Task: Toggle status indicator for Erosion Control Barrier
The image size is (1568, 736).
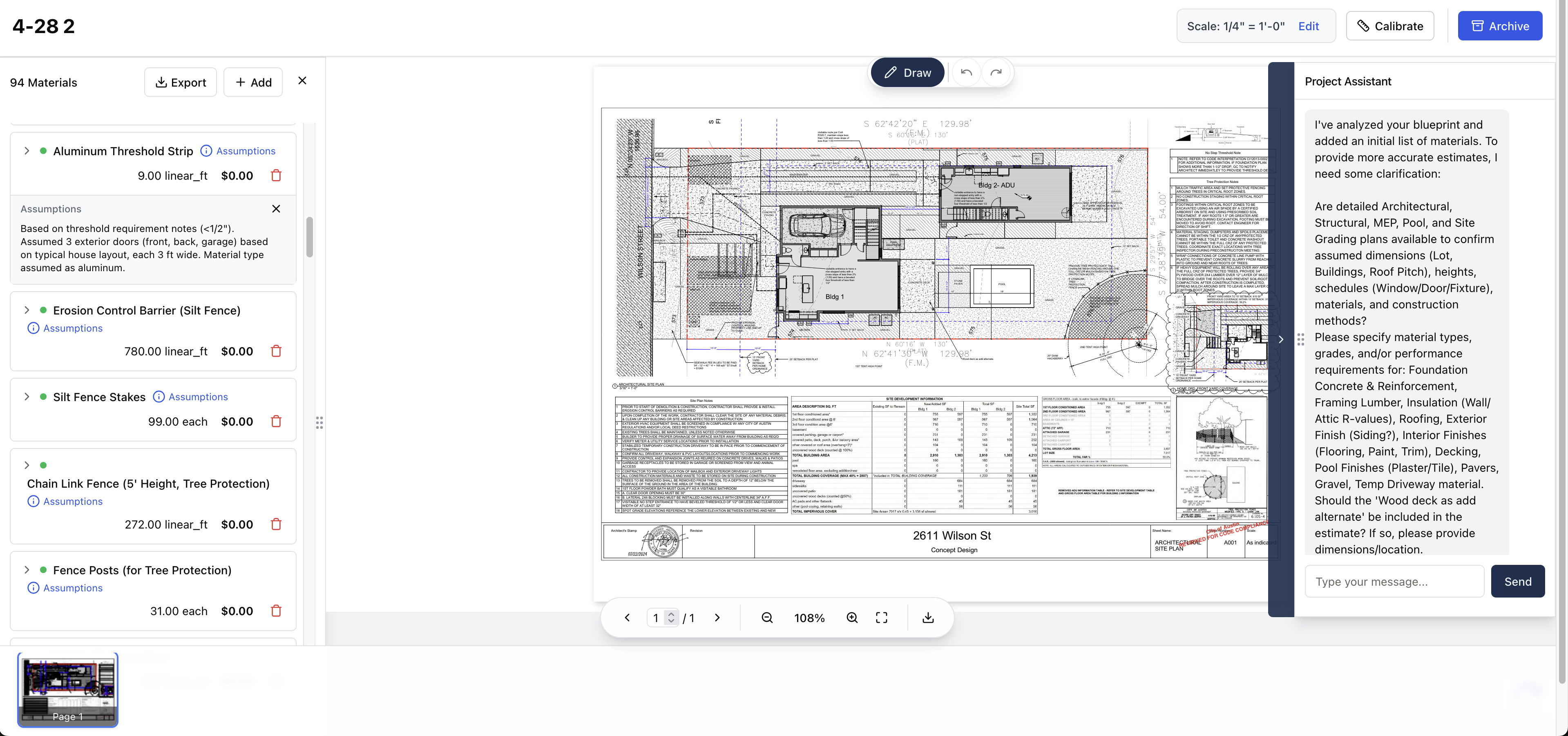Action: (43, 309)
